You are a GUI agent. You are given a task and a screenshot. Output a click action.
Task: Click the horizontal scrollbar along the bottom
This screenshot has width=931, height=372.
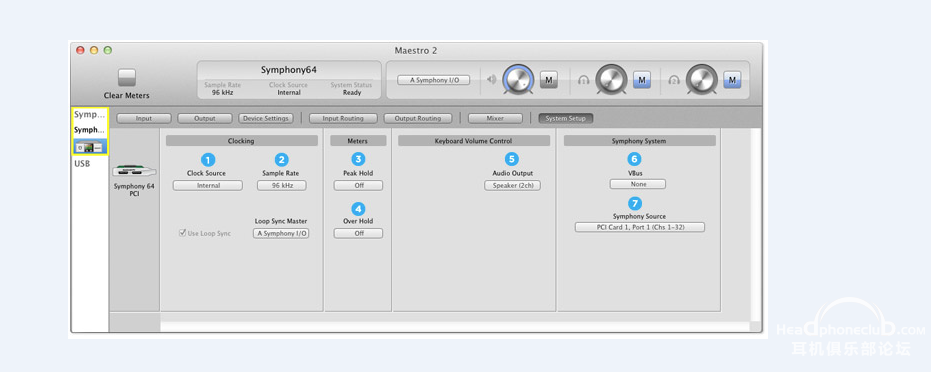click(x=455, y=327)
